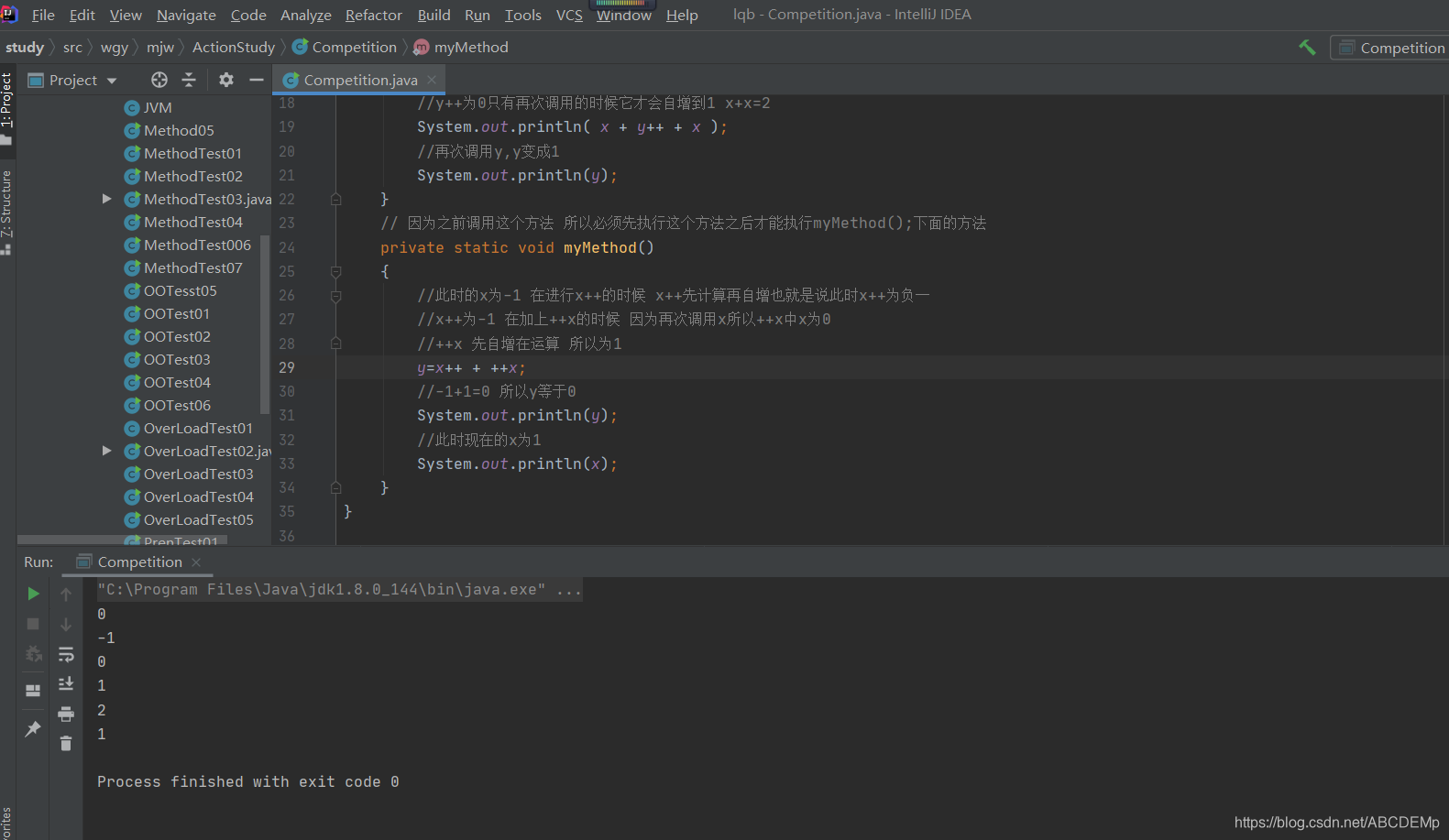This screenshot has width=1449, height=840.
Task: Click the Down the stack trace arrow
Action: pos(66,625)
